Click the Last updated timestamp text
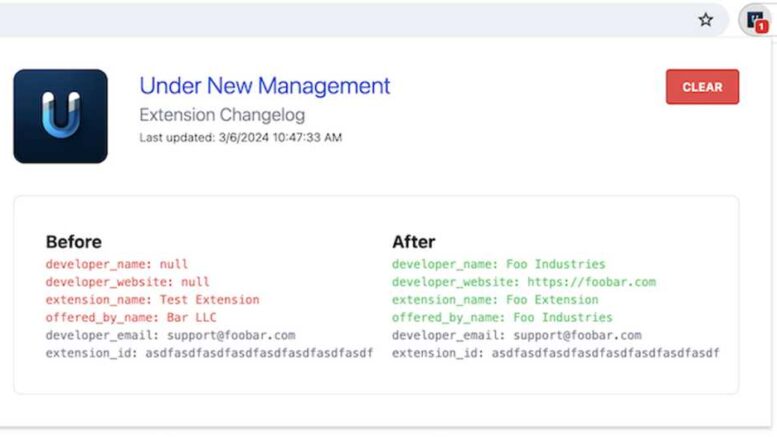 pos(240,137)
